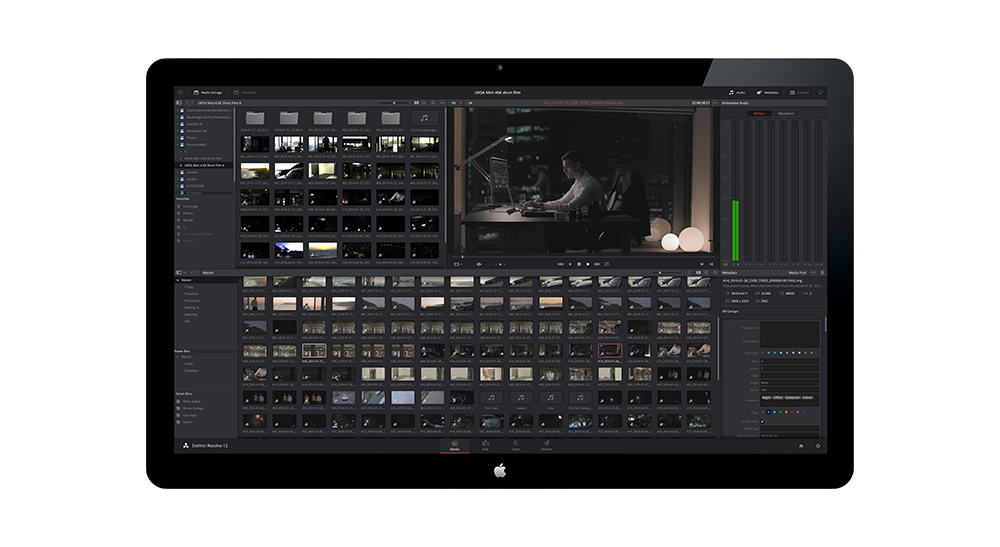The image size is (1000, 547).
Task: Click the Clone Tool button
Action: [x=247, y=92]
